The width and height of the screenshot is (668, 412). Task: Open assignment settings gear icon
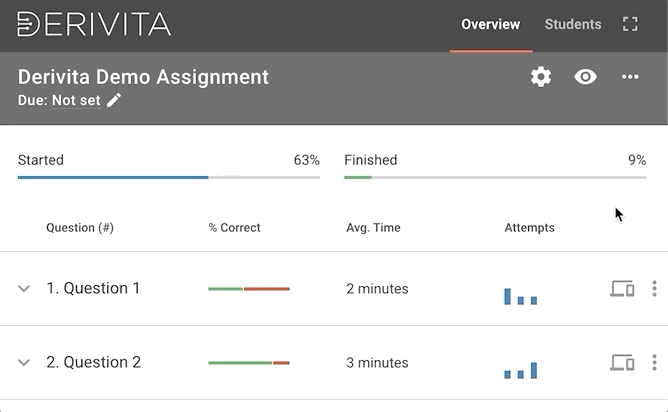pyautogui.click(x=541, y=77)
